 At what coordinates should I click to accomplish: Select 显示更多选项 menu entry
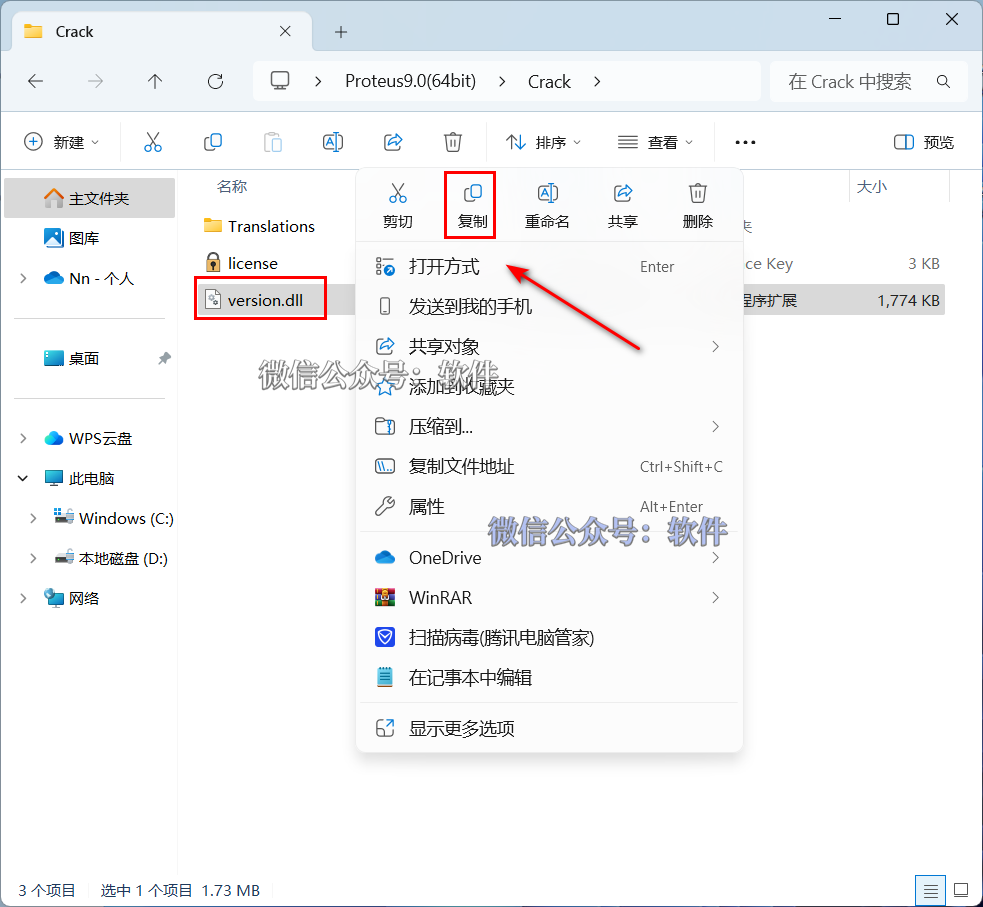[x=549, y=728]
